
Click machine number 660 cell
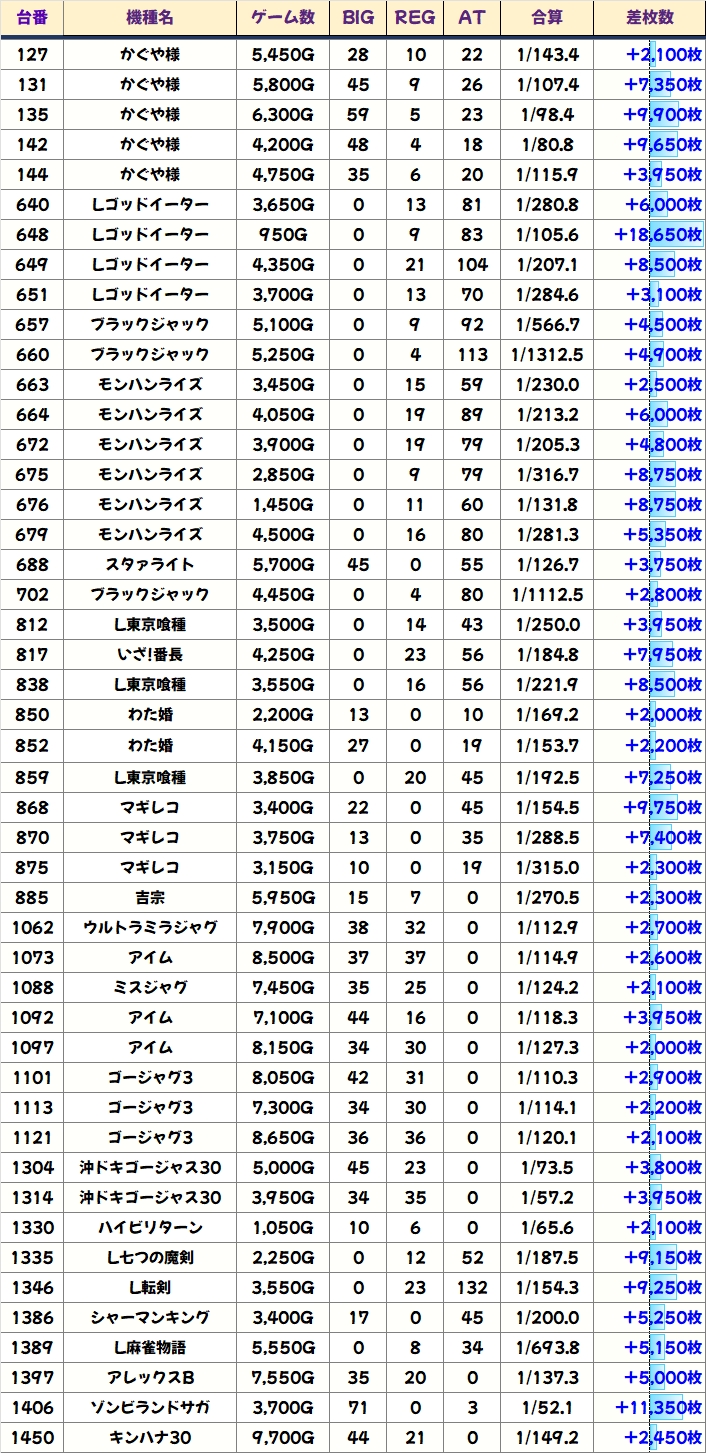(x=33, y=354)
